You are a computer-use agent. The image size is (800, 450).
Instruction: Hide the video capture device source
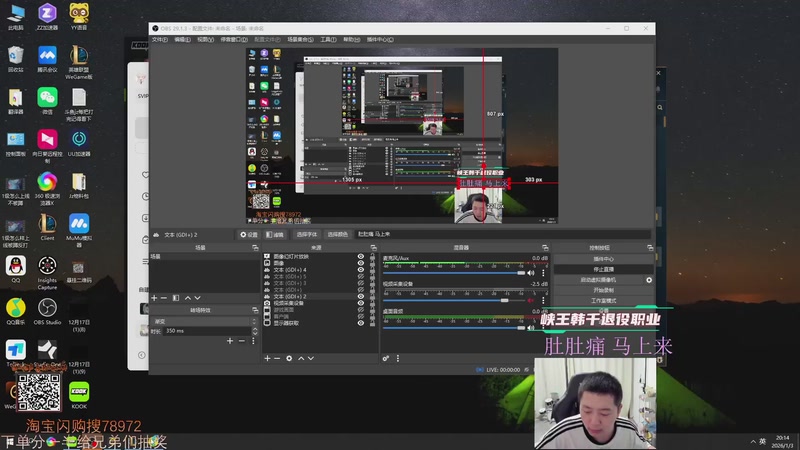coord(361,303)
